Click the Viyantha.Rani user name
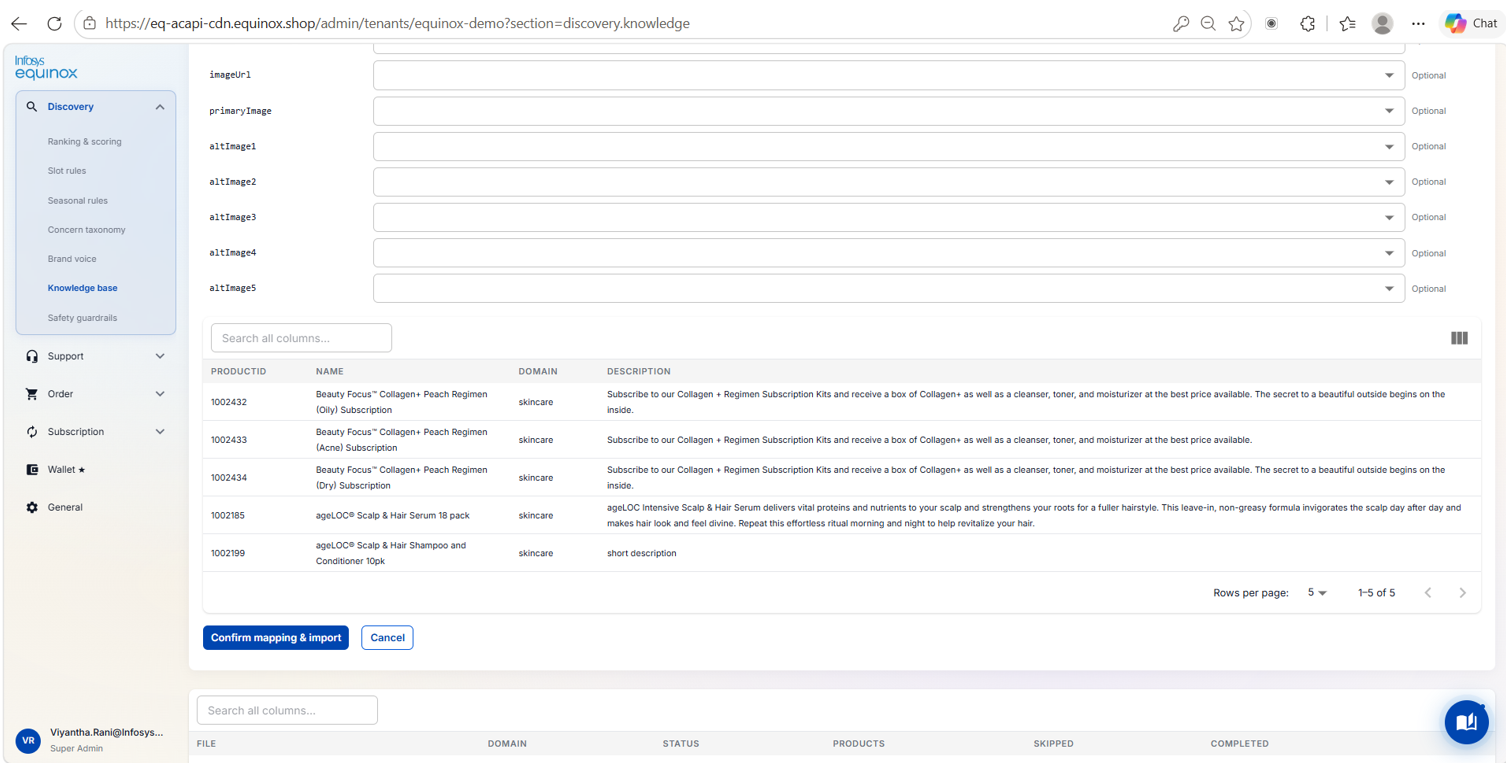 coord(106,732)
